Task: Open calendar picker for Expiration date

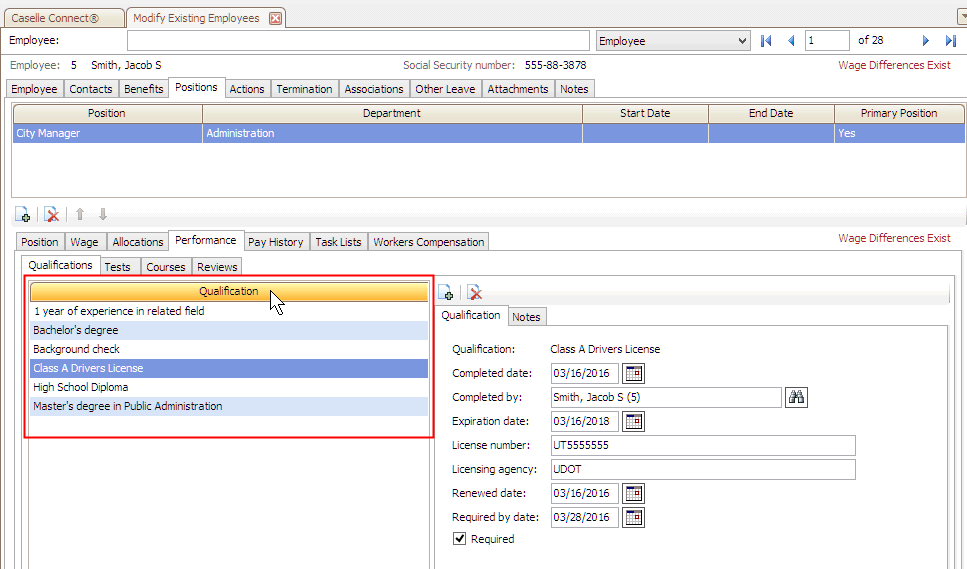Action: 633,422
